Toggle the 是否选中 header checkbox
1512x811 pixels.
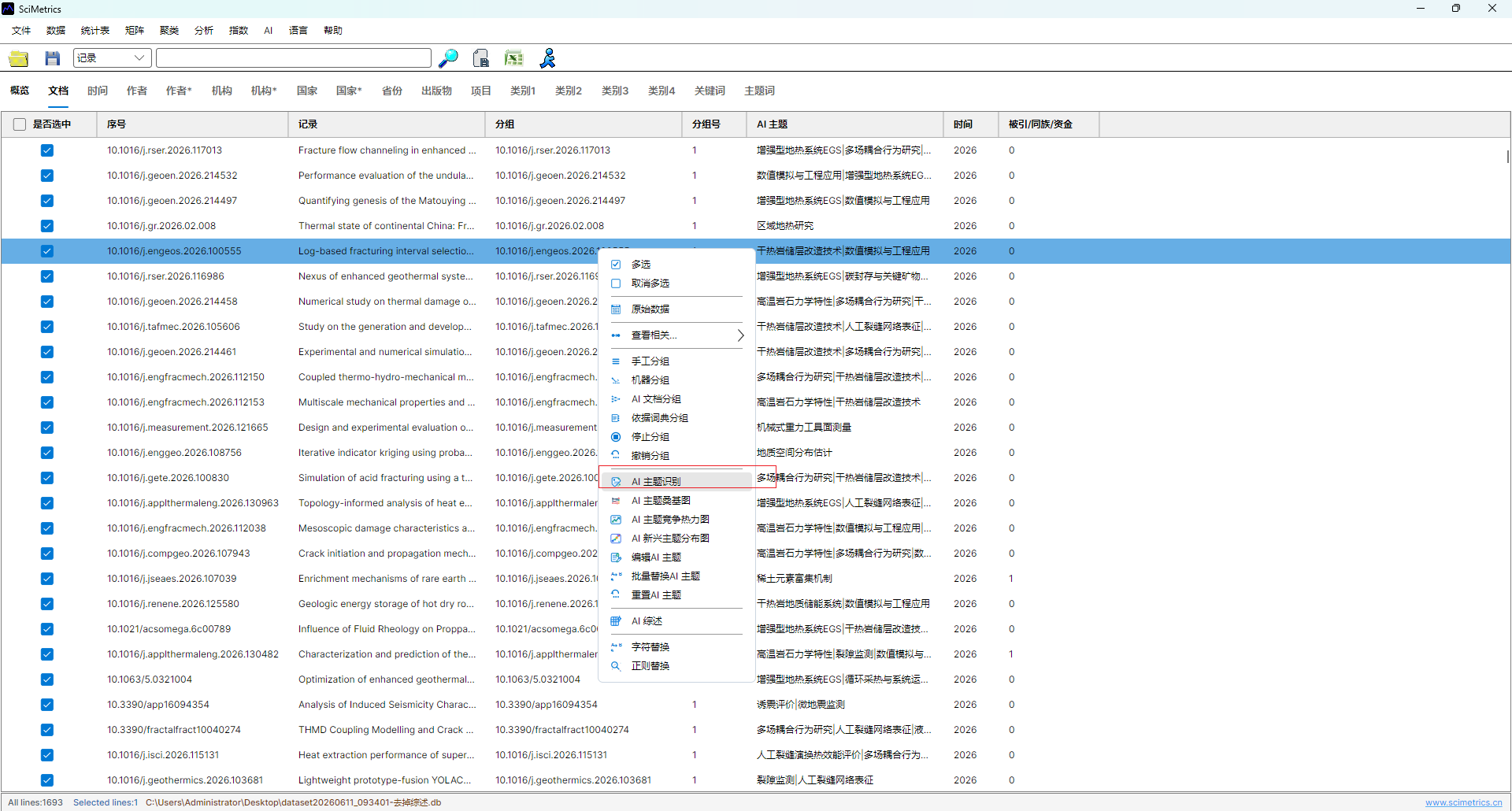[20, 124]
